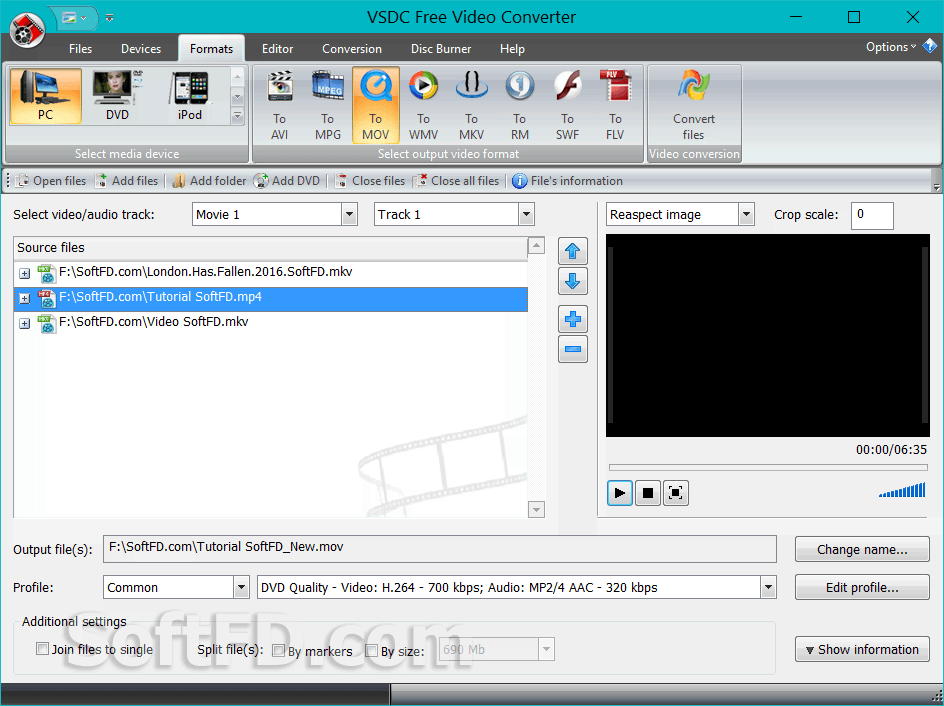Enable split By size checkbox
The width and height of the screenshot is (944, 706).
coord(371,651)
